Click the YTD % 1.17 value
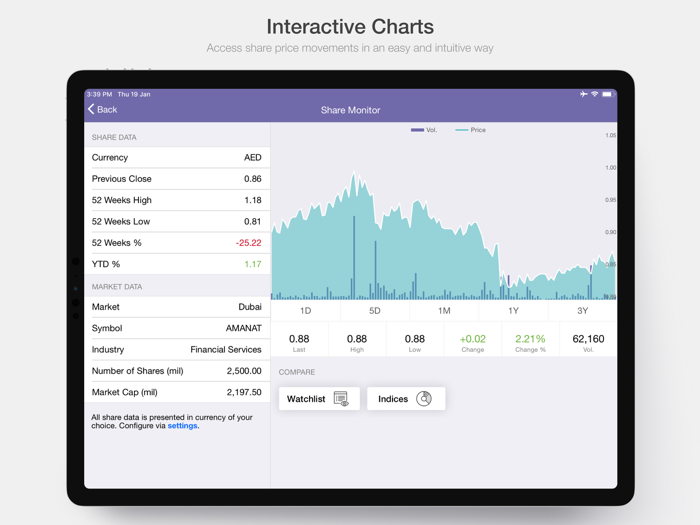700x525 pixels. (x=253, y=264)
